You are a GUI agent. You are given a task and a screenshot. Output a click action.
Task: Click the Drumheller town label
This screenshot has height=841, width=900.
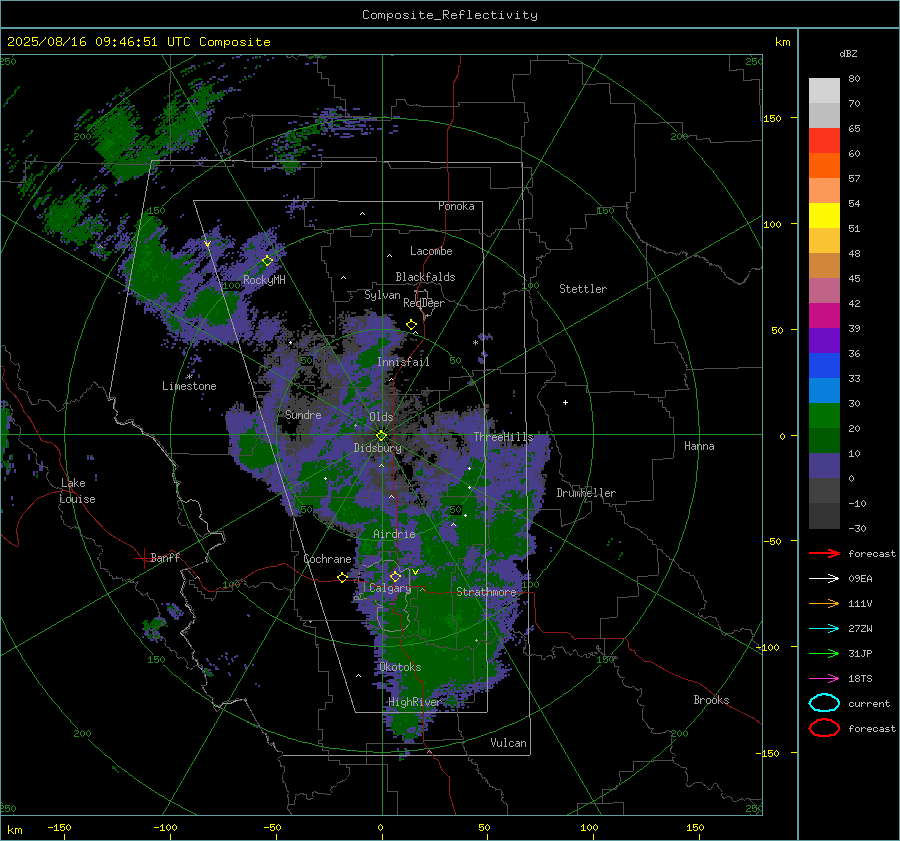pos(586,493)
